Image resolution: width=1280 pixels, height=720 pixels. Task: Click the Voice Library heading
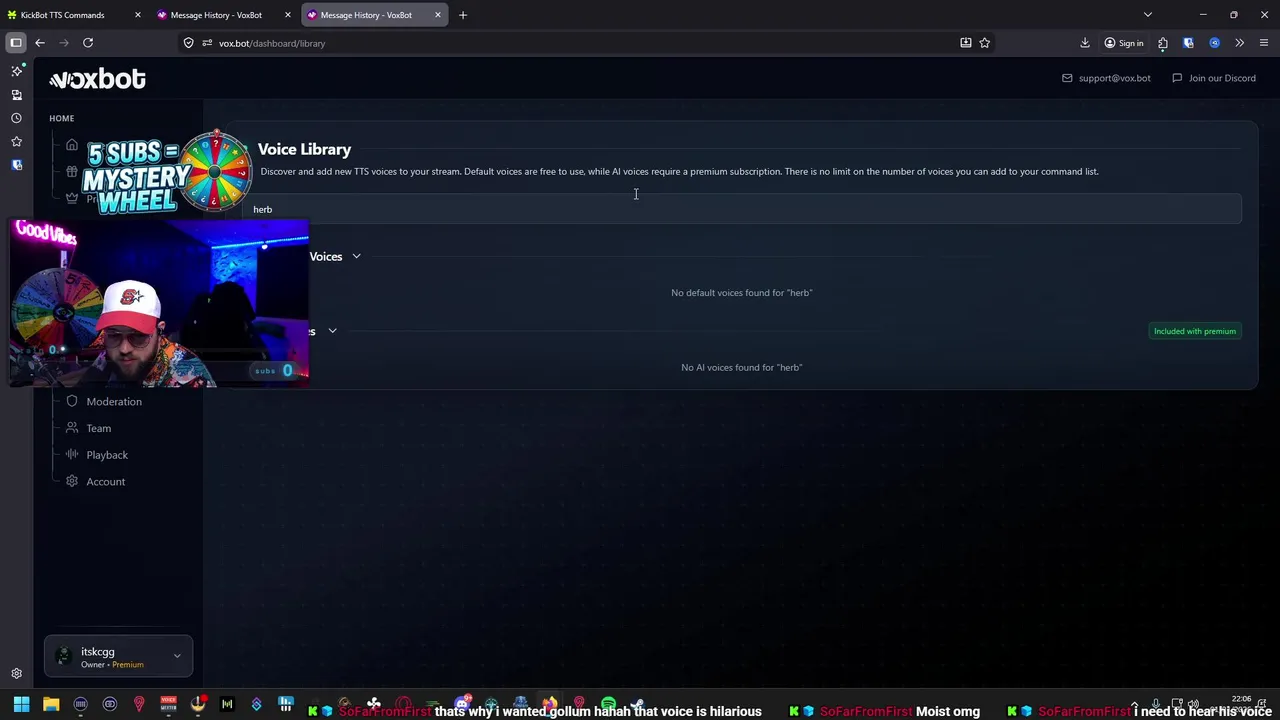click(304, 149)
